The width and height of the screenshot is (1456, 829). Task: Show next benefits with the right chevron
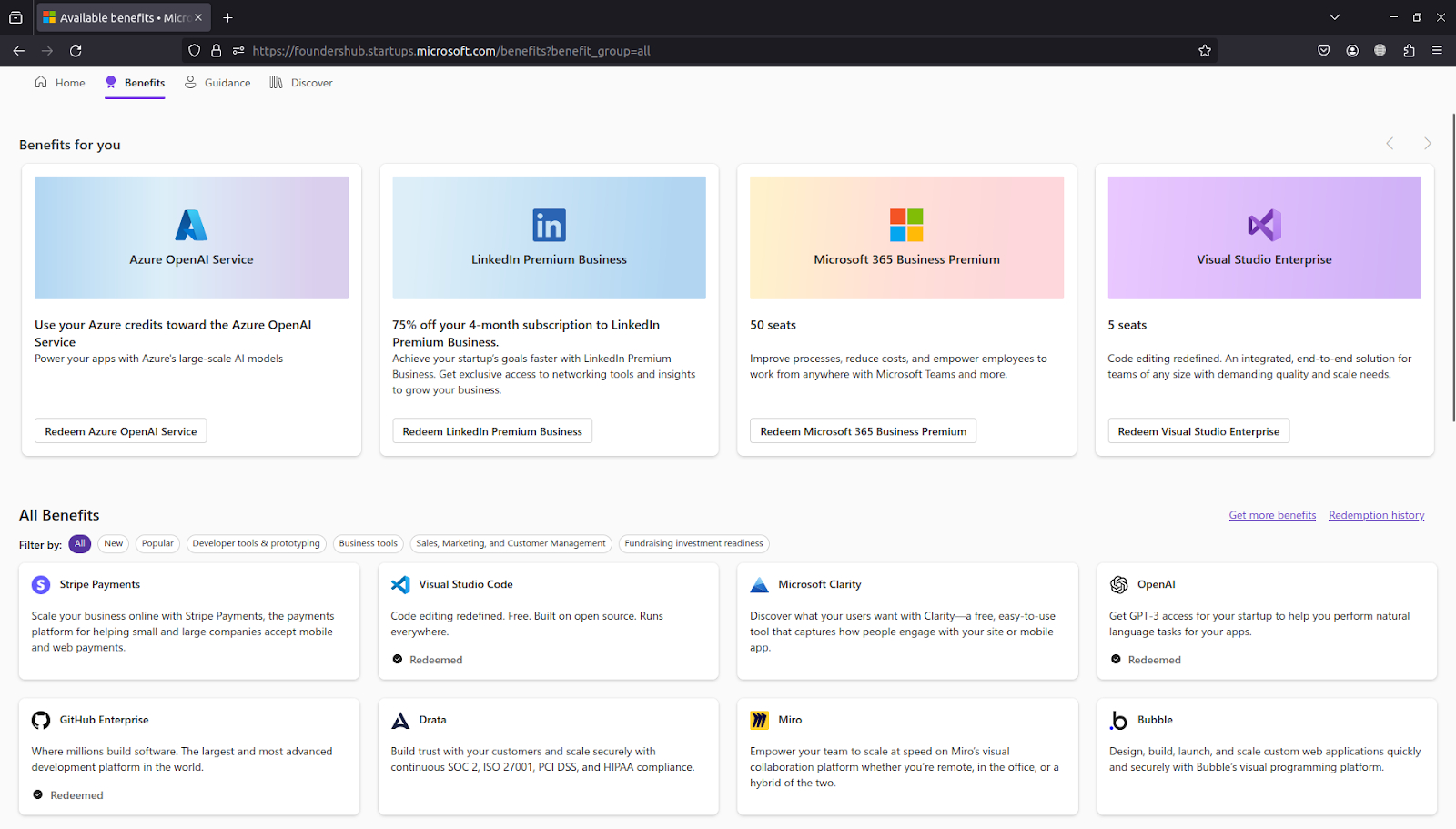tap(1427, 144)
